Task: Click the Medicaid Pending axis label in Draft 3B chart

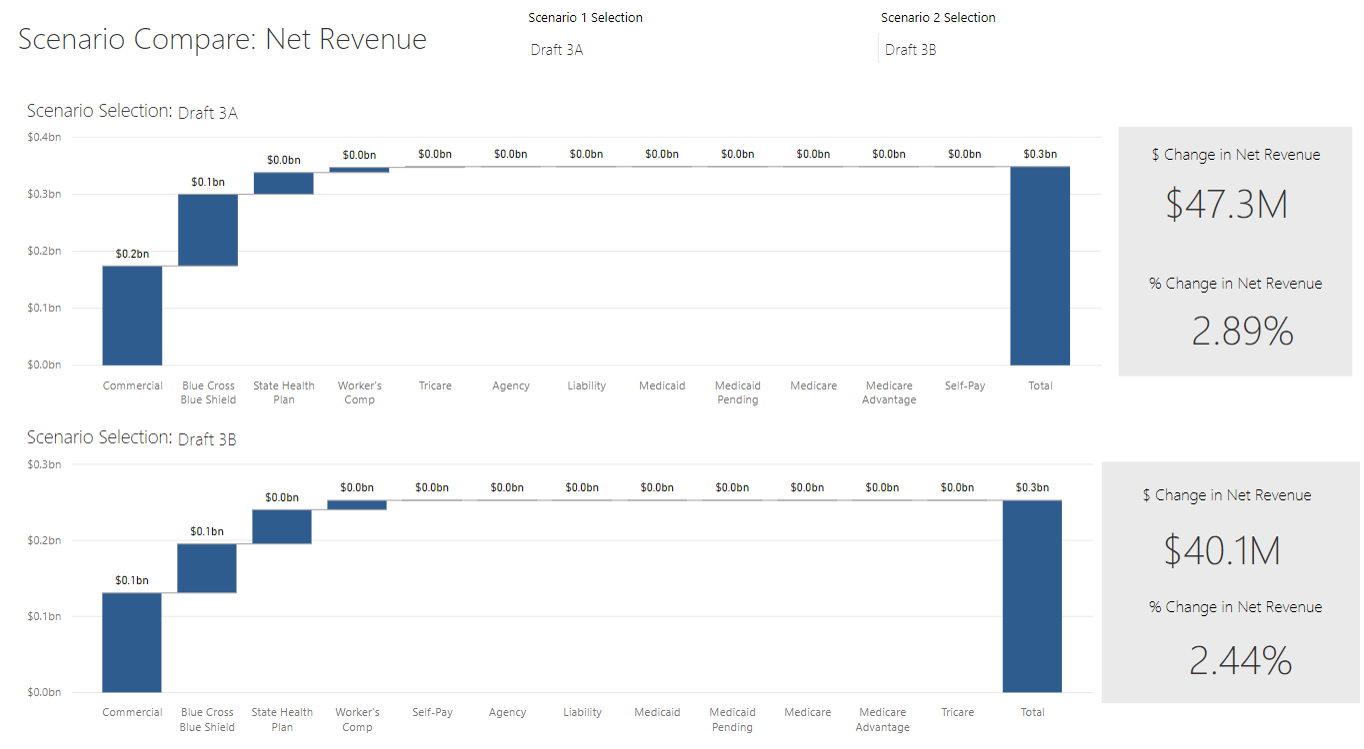Action: [x=732, y=720]
